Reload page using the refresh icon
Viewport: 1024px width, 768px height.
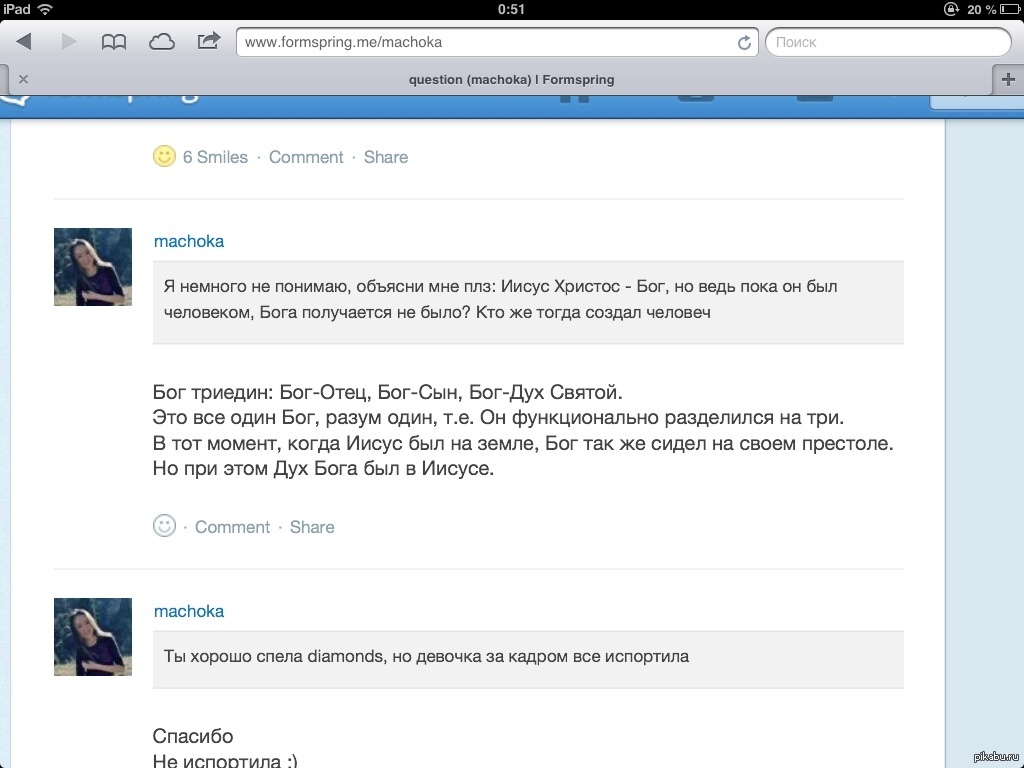tap(744, 43)
